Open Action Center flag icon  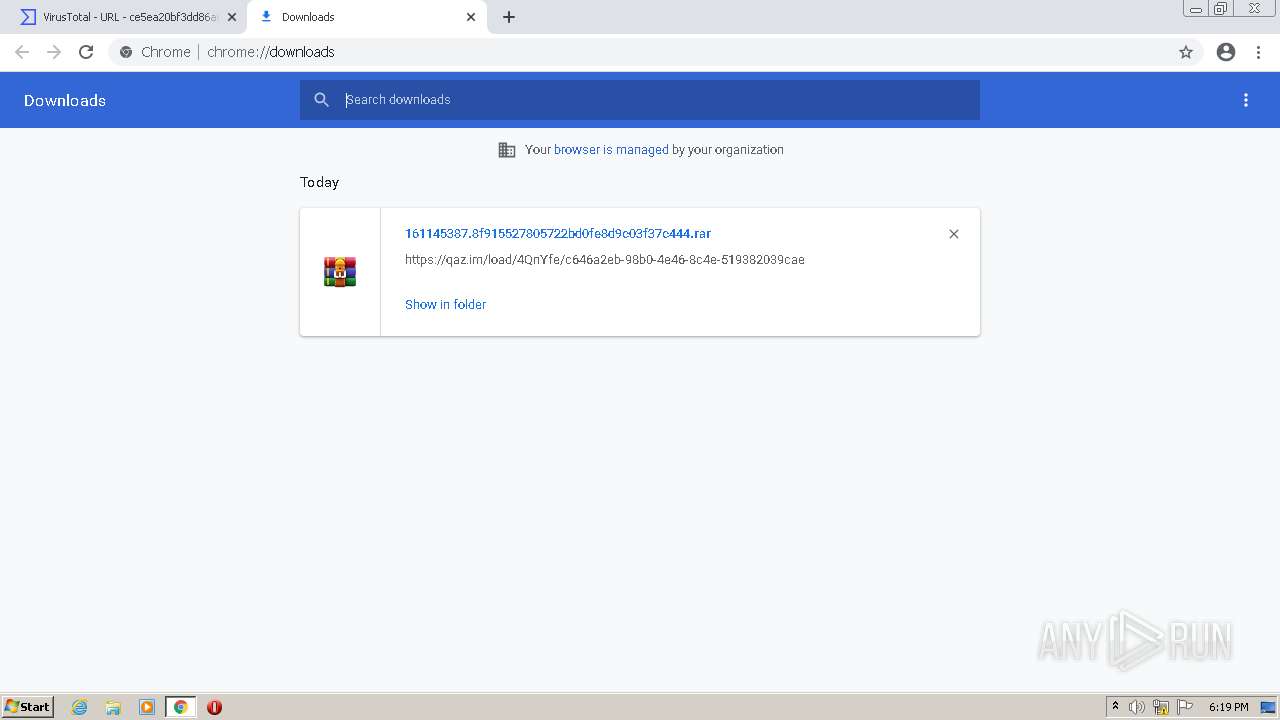(x=1185, y=707)
